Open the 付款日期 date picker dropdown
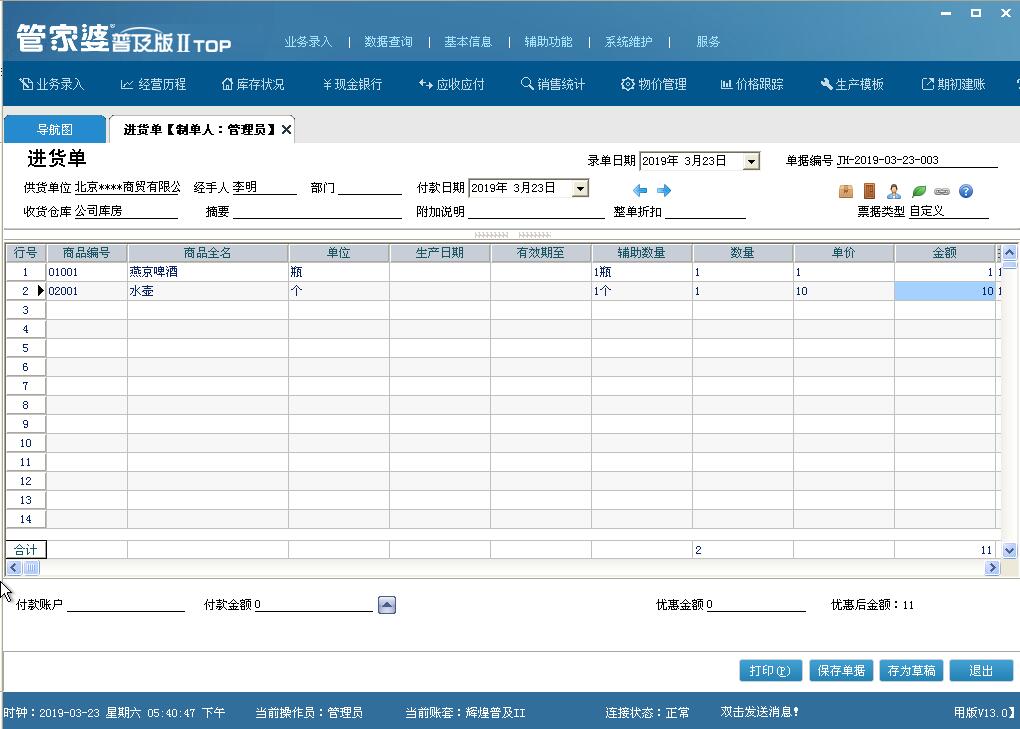Screen dimensions: 1020x729 point(580,188)
